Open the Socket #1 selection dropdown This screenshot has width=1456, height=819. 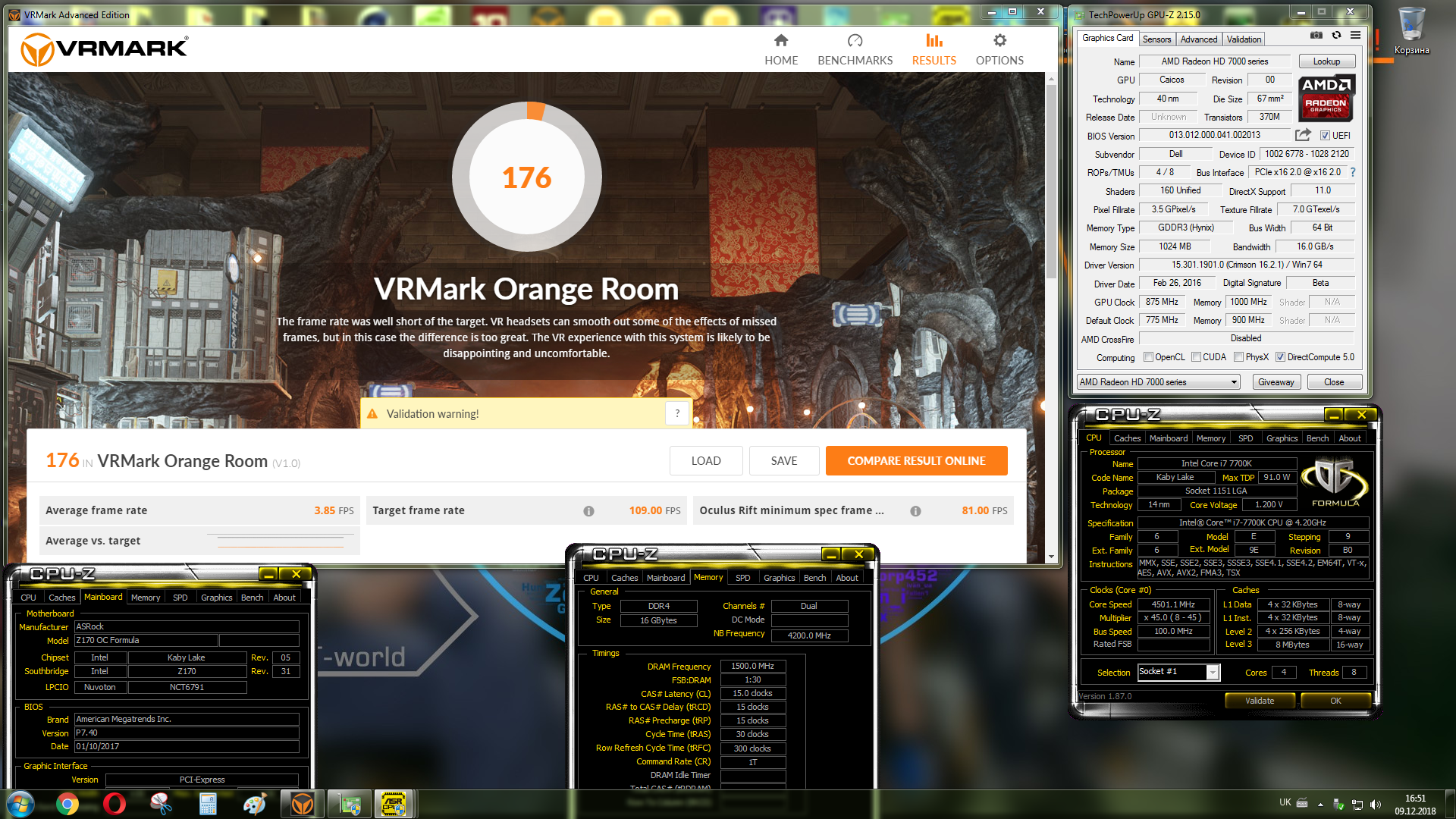coord(1178,672)
